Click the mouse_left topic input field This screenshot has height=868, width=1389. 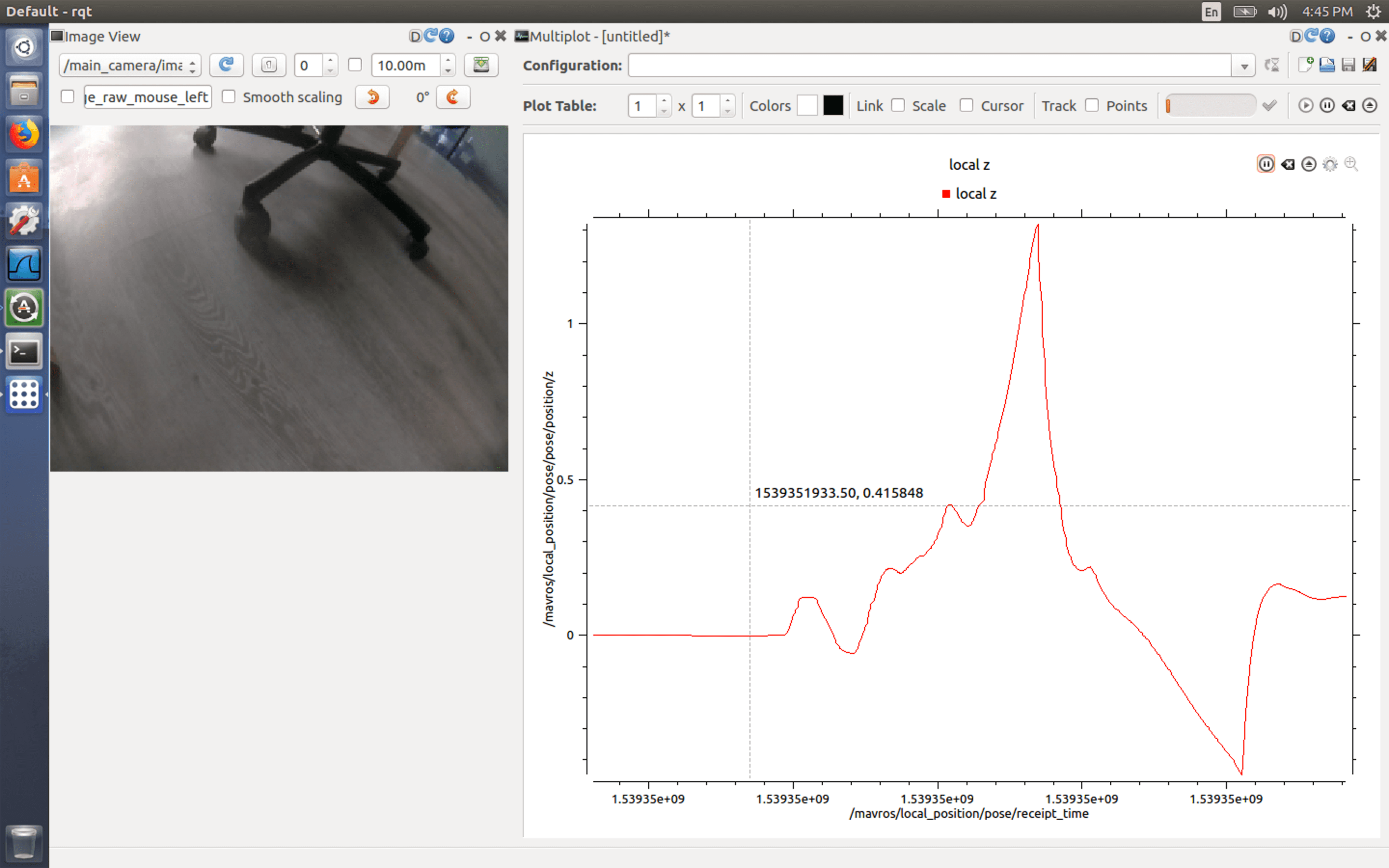(148, 97)
